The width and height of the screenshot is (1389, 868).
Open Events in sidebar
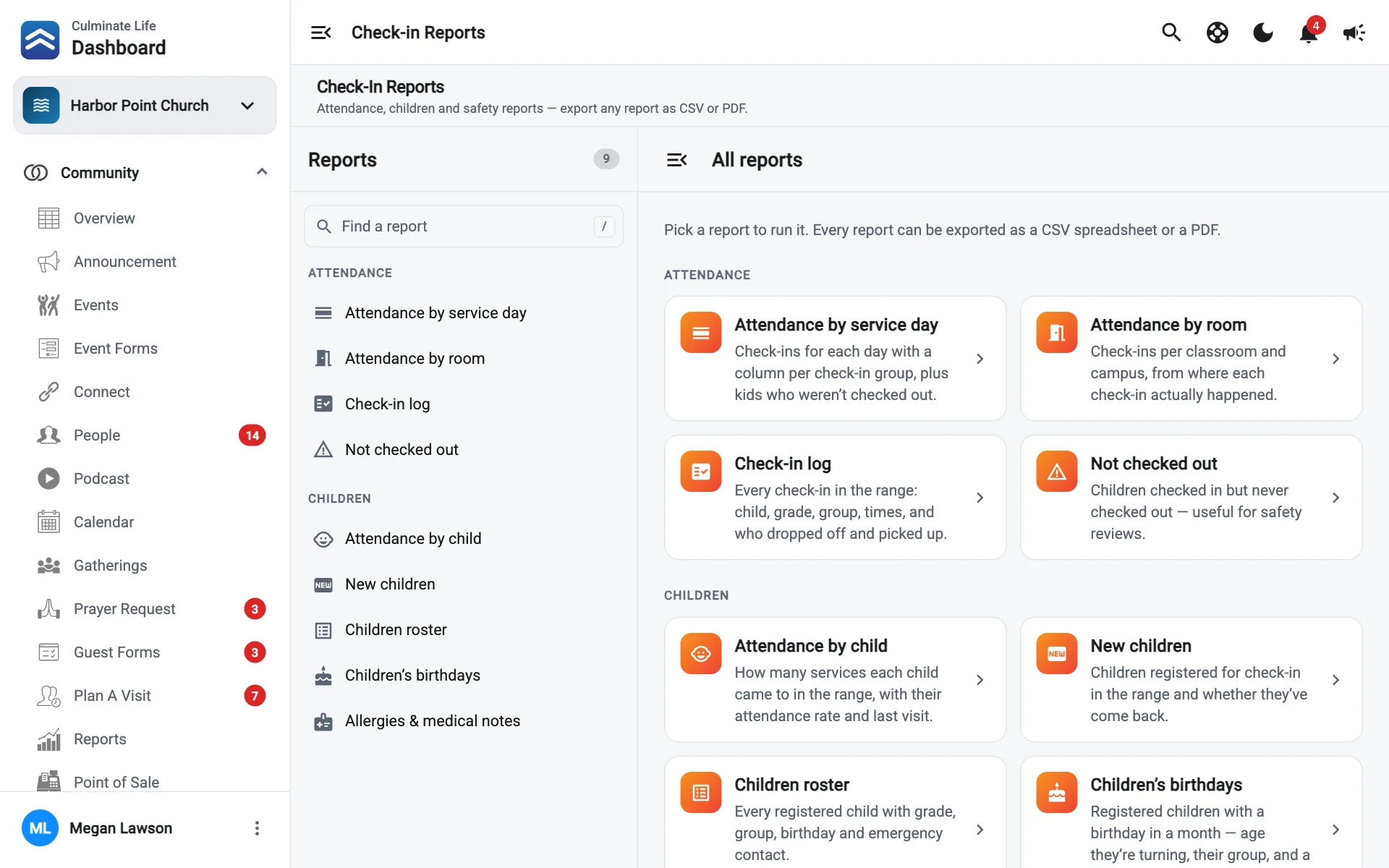click(x=145, y=305)
